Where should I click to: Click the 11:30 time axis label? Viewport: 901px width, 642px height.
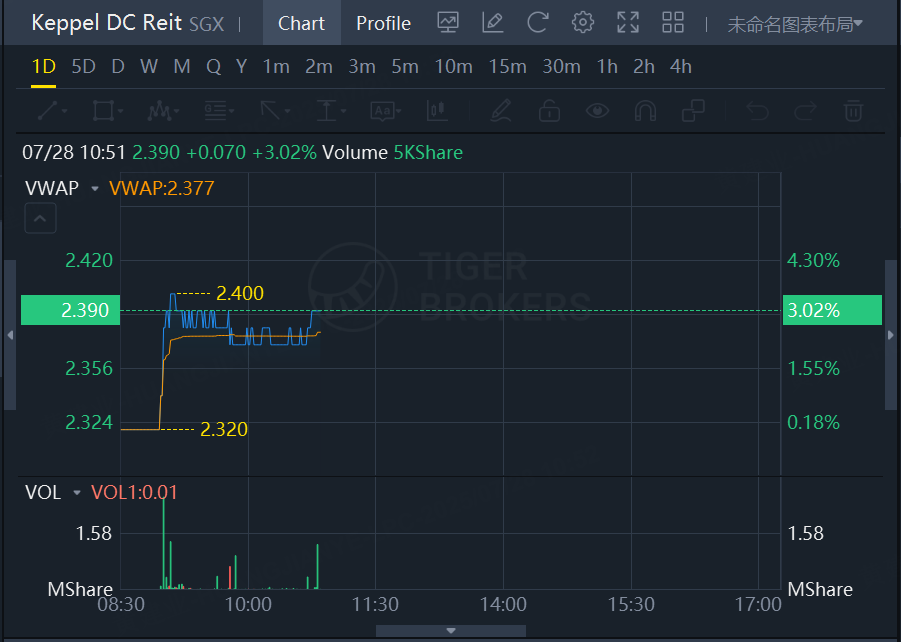375,605
